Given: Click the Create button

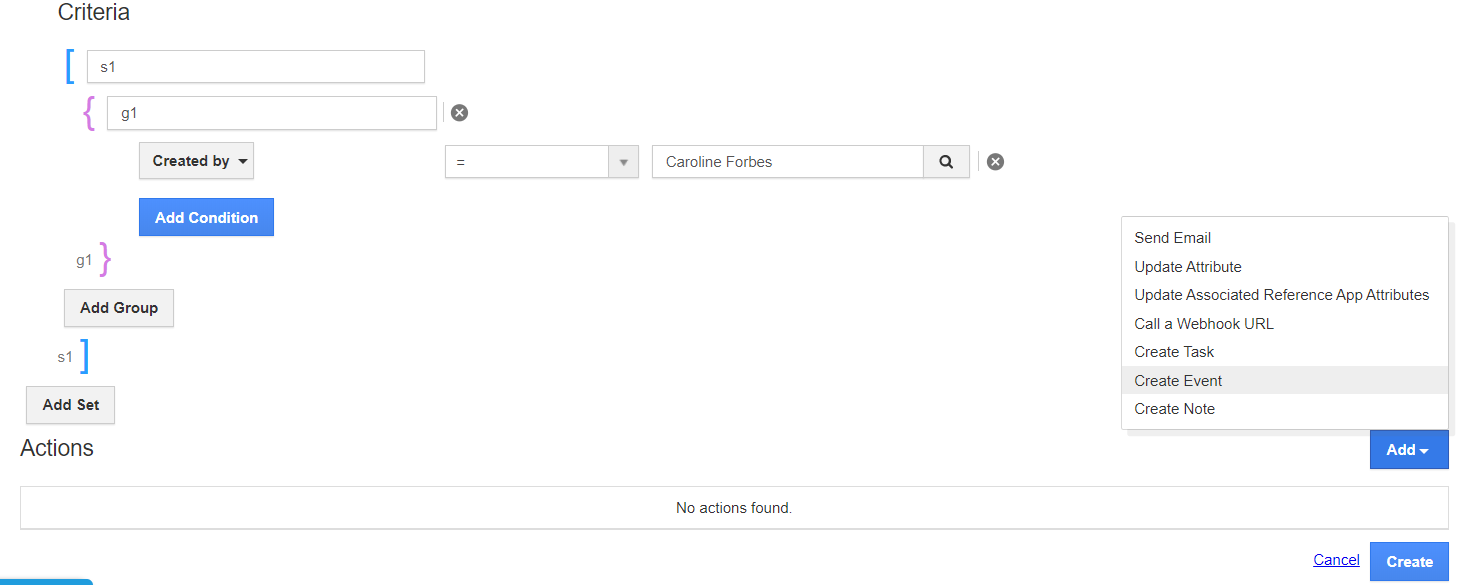Looking at the screenshot, I should pos(1409,562).
